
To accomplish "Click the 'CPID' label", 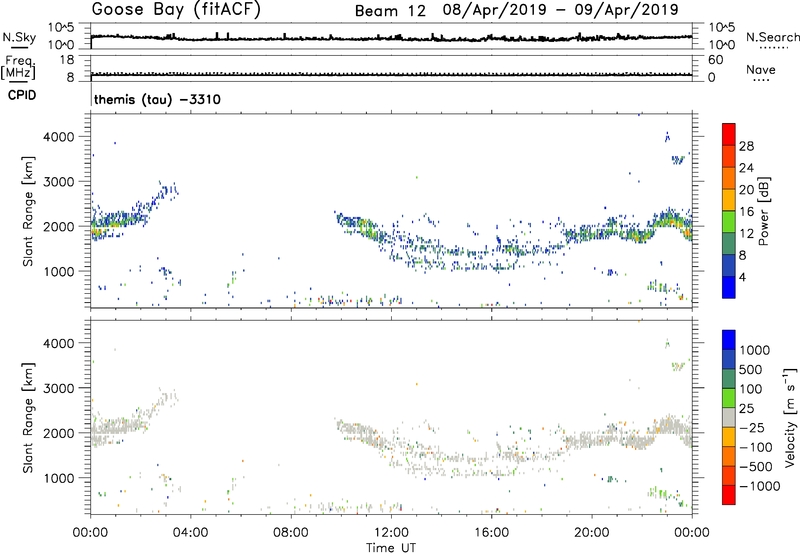I will click(22, 95).
